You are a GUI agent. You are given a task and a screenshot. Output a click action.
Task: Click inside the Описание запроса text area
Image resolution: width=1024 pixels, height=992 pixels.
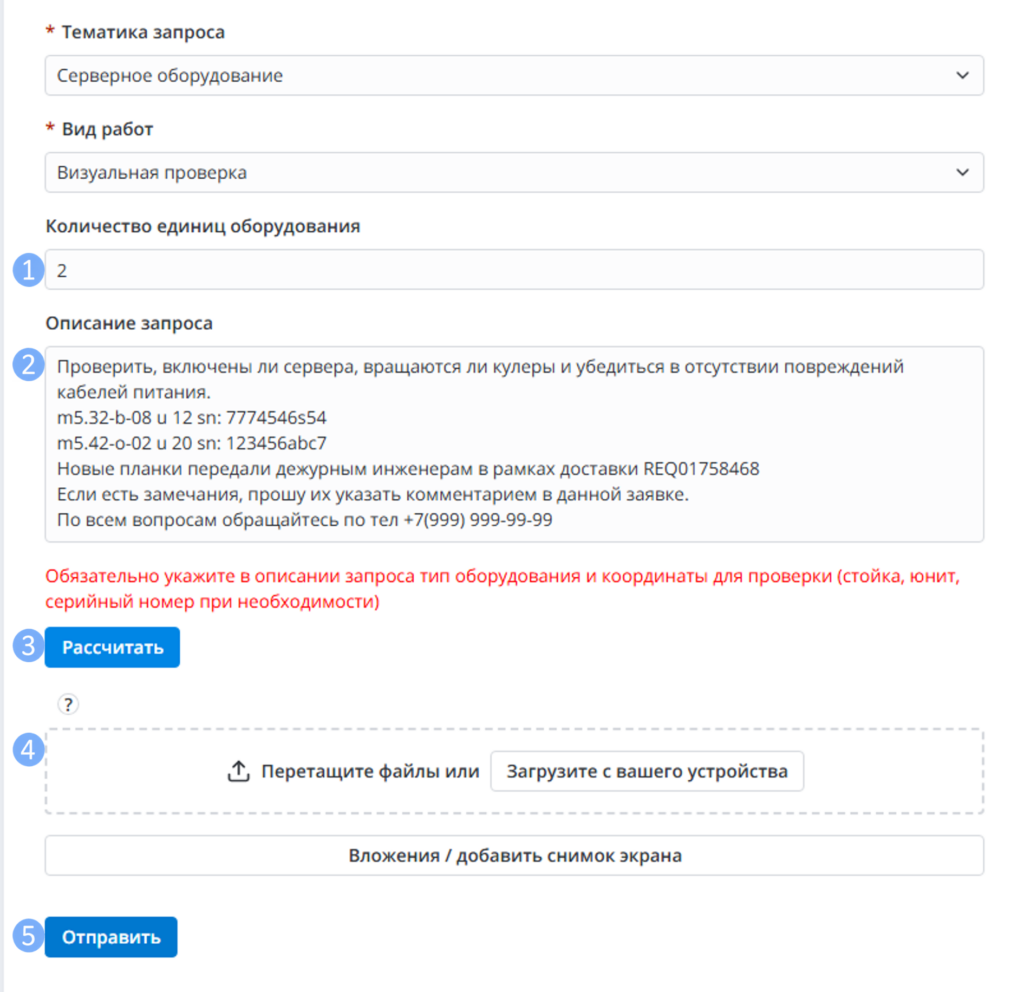(x=514, y=444)
